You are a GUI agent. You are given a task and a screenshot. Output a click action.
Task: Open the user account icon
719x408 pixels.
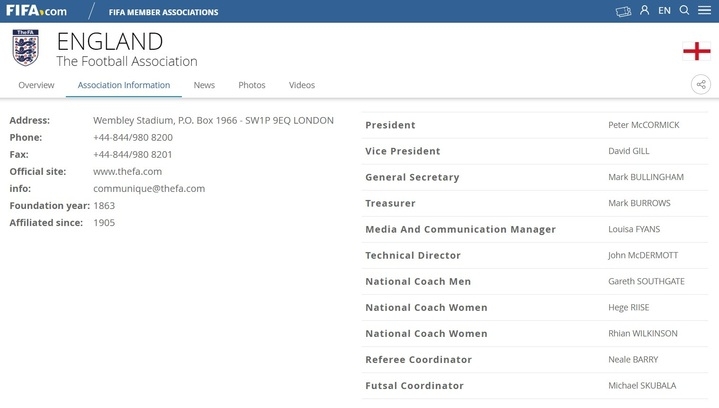(x=644, y=10)
